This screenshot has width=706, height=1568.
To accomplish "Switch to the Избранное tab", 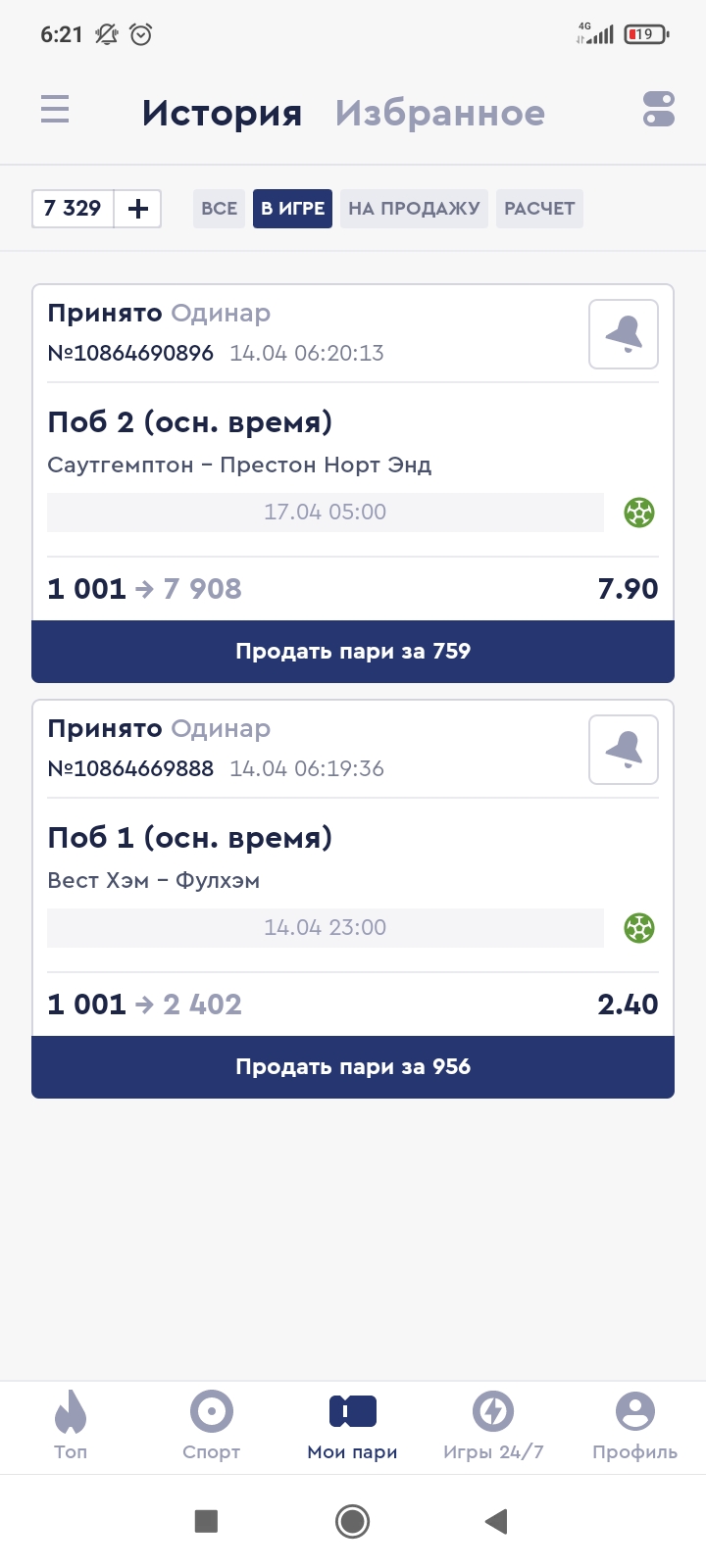I will click(440, 114).
